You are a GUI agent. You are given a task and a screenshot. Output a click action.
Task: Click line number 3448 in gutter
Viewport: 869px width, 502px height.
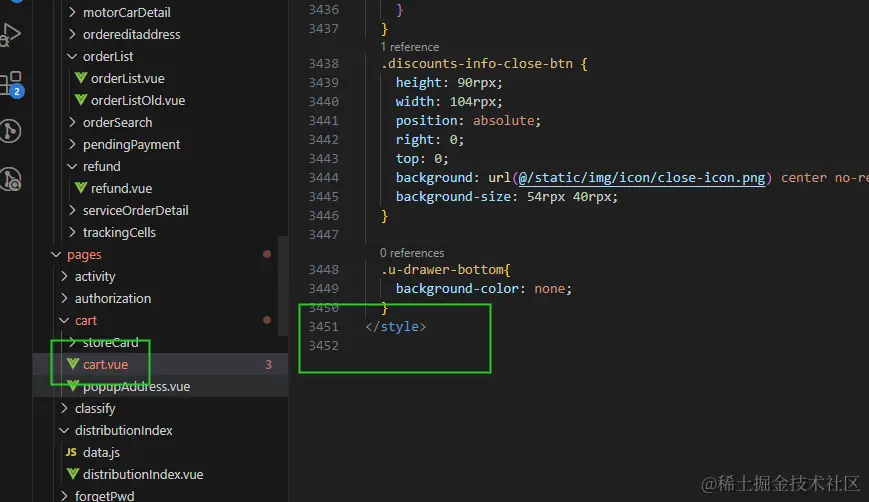click(x=324, y=269)
